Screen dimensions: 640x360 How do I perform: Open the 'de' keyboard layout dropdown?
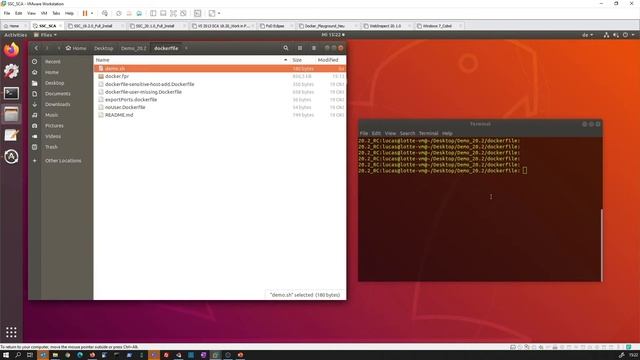(x=588, y=35)
